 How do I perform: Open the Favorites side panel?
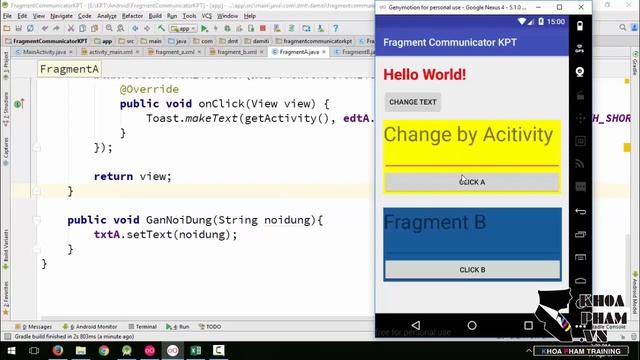pos(6,298)
